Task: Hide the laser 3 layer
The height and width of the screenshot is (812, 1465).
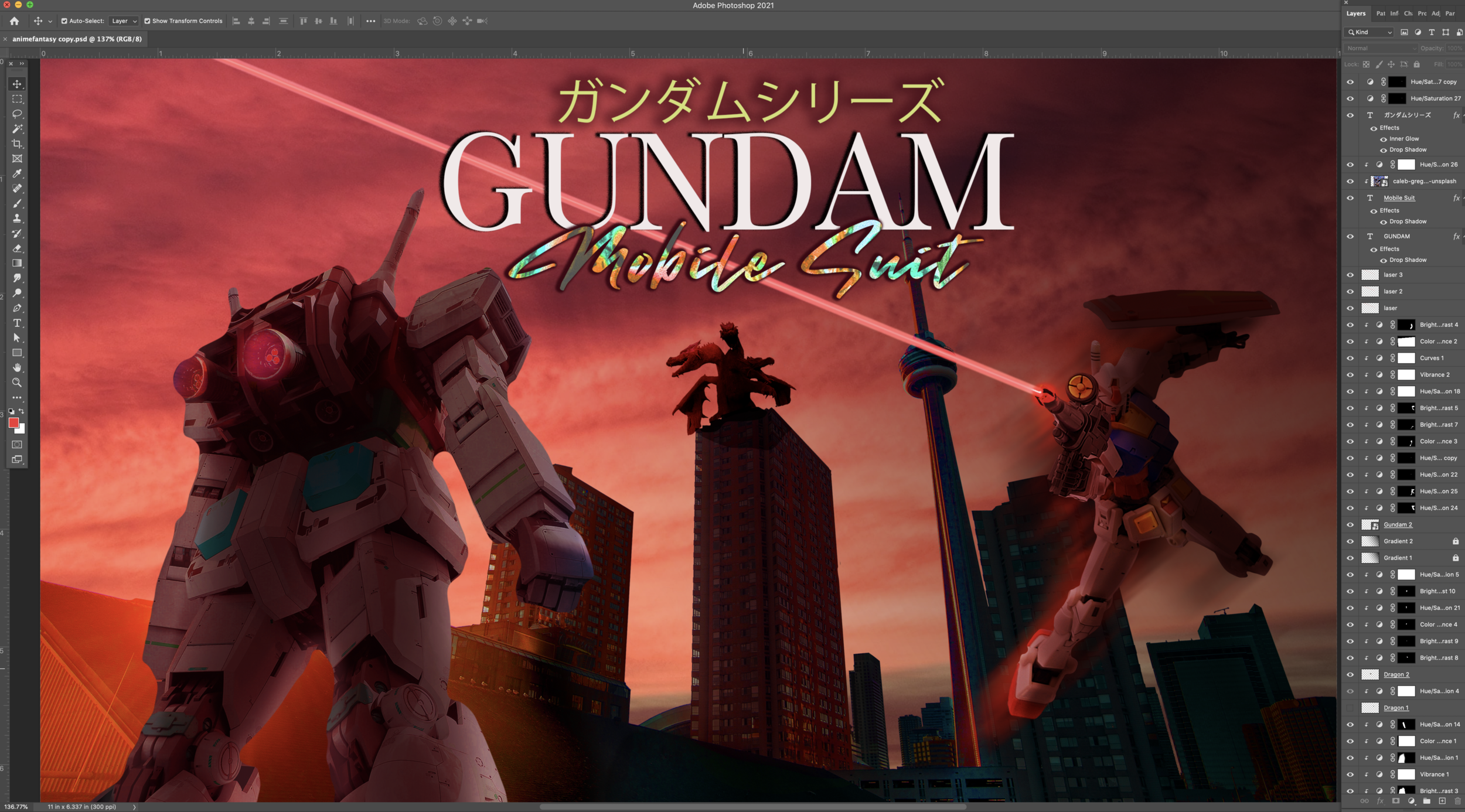Action: pos(1350,275)
